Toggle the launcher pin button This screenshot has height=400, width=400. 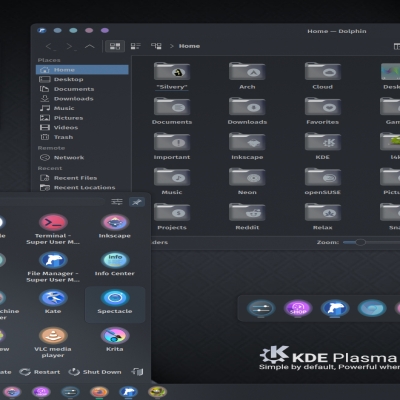click(137, 202)
